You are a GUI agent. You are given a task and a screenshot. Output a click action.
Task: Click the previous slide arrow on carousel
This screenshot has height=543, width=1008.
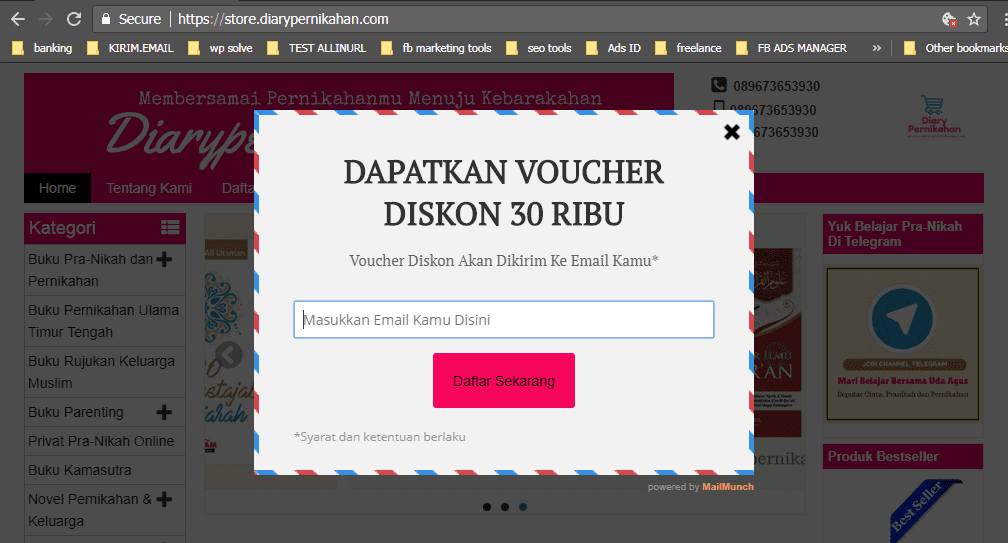pyautogui.click(x=229, y=355)
